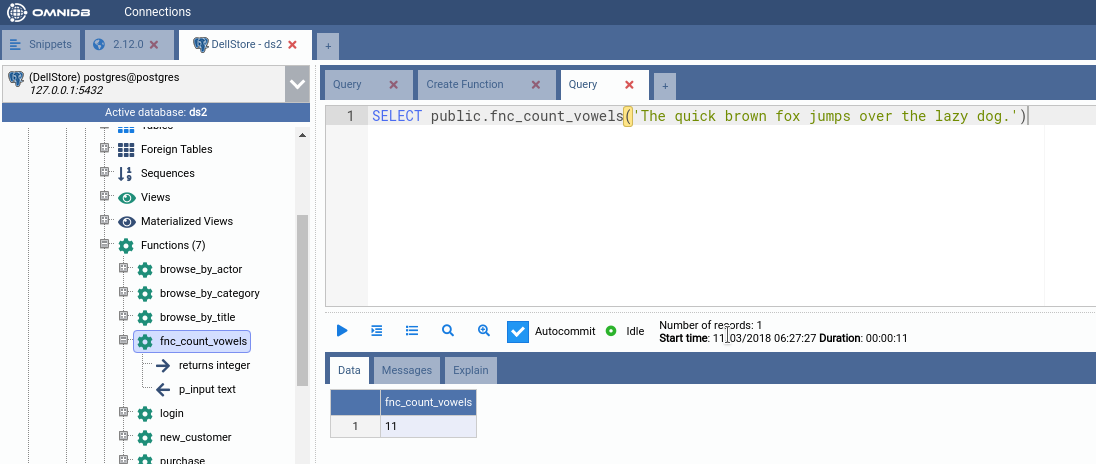Switch to the Messages results tab
Image resolution: width=1096 pixels, height=464 pixels.
pyautogui.click(x=407, y=370)
